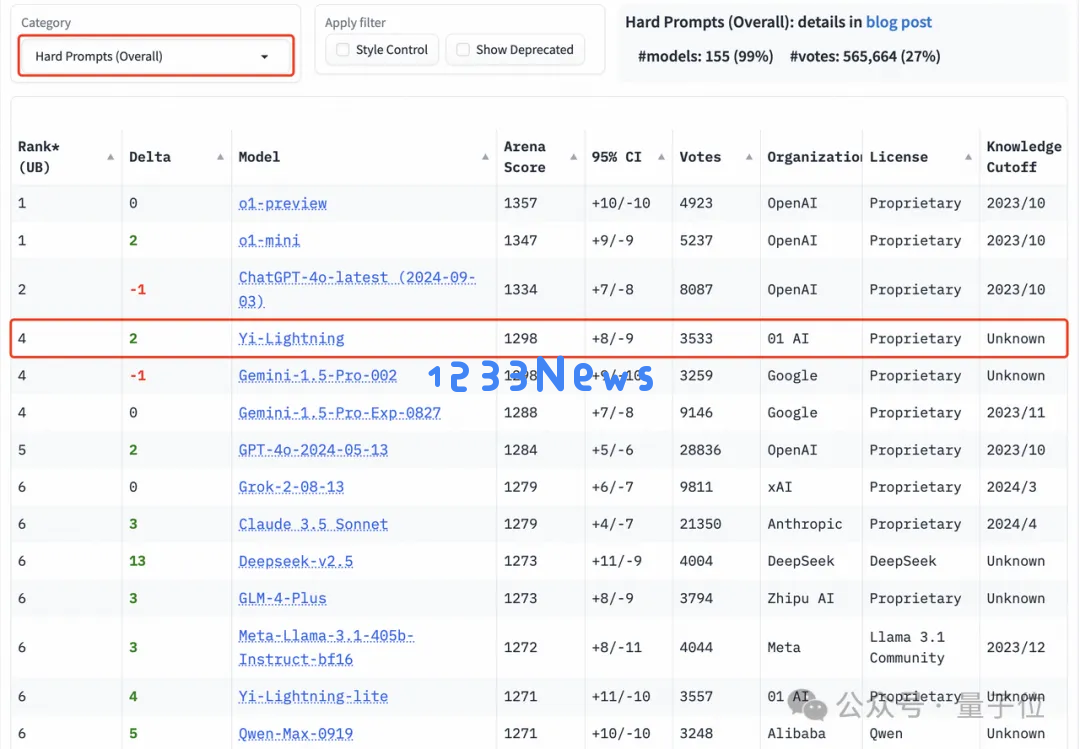Sort by Arena Score column arrow
The height and width of the screenshot is (749, 1080).
(574, 157)
